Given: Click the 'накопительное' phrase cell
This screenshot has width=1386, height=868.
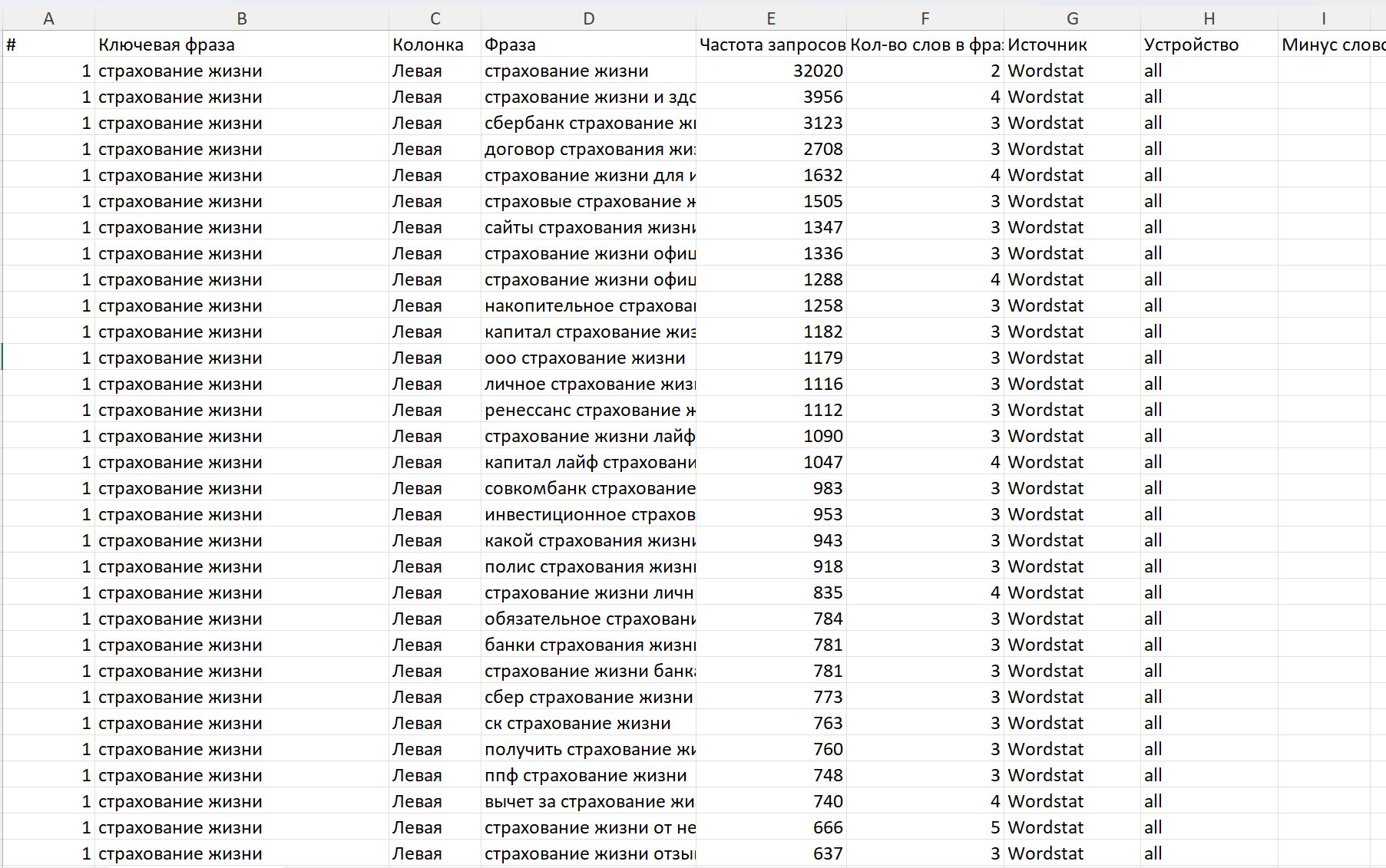Looking at the screenshot, I should click(588, 305).
